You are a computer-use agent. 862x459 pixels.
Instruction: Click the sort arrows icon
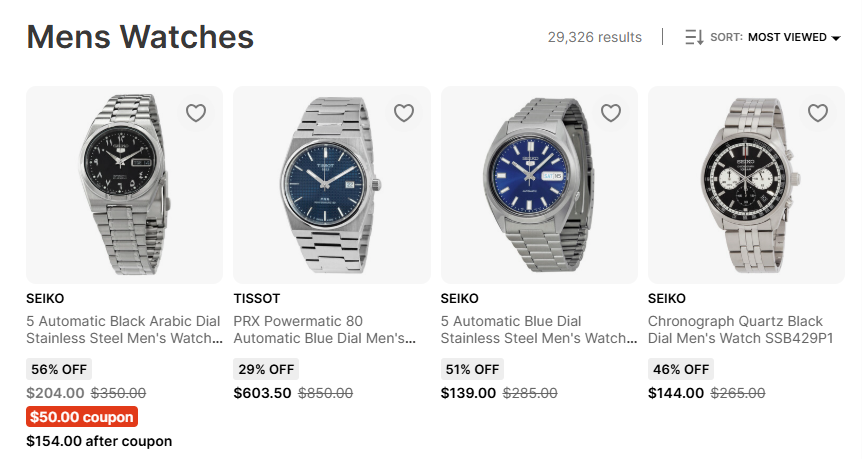[x=694, y=37]
